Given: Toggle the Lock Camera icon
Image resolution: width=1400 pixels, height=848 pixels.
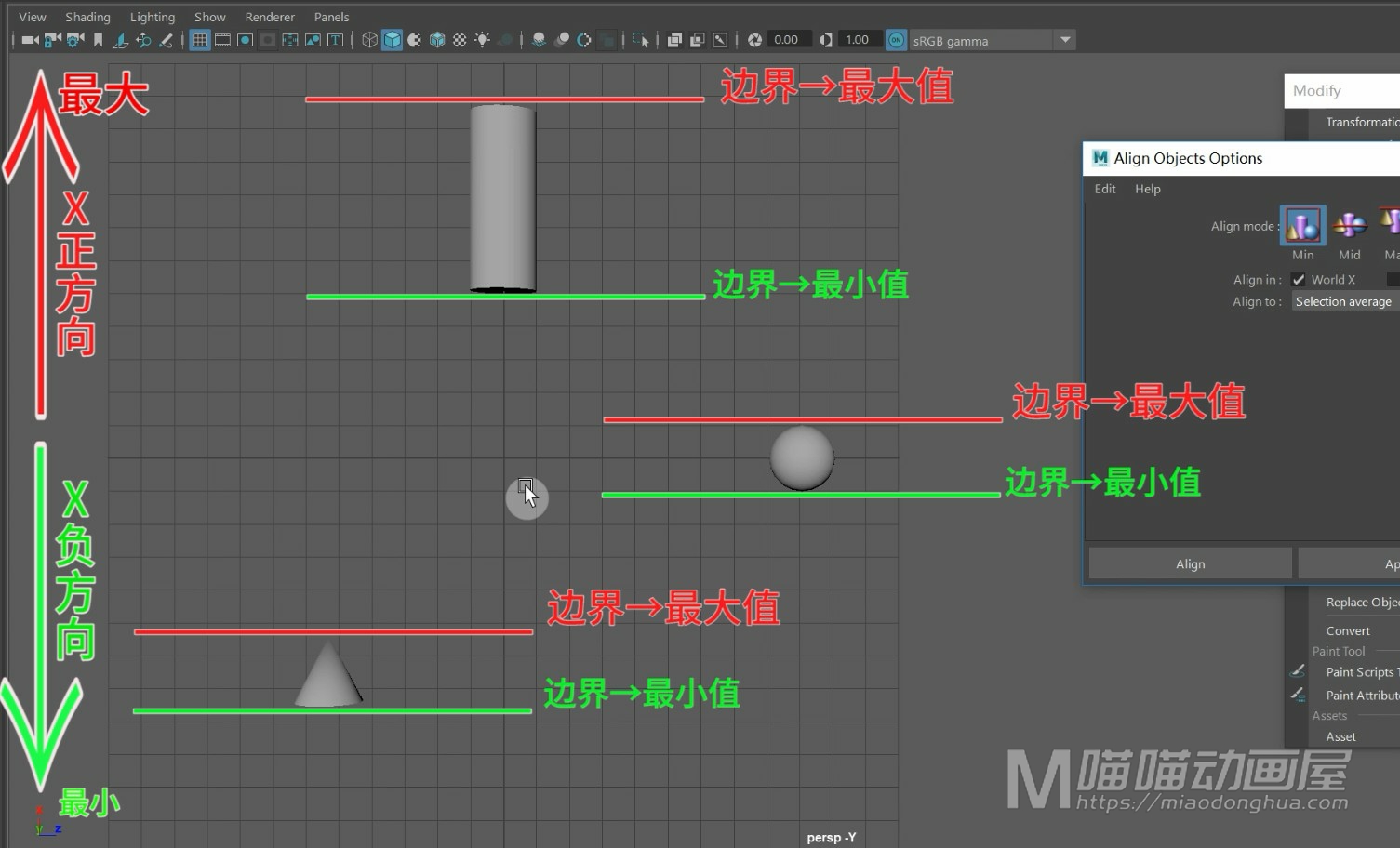Looking at the screenshot, I should pyautogui.click(x=53, y=40).
